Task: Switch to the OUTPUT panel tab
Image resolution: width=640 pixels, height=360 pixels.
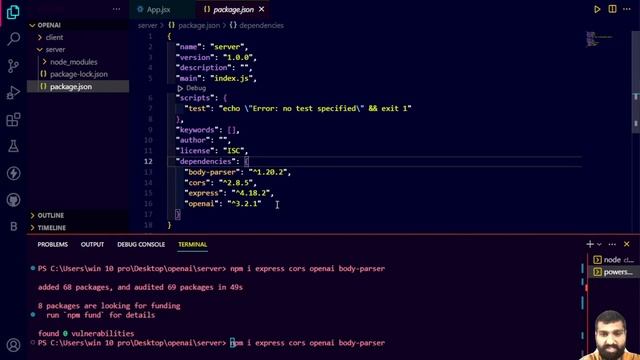Action: pyautogui.click(x=92, y=244)
